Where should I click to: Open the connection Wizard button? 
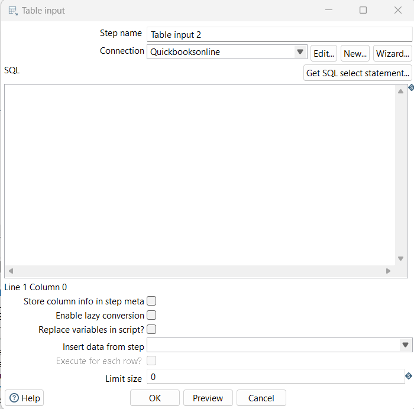tap(392, 54)
